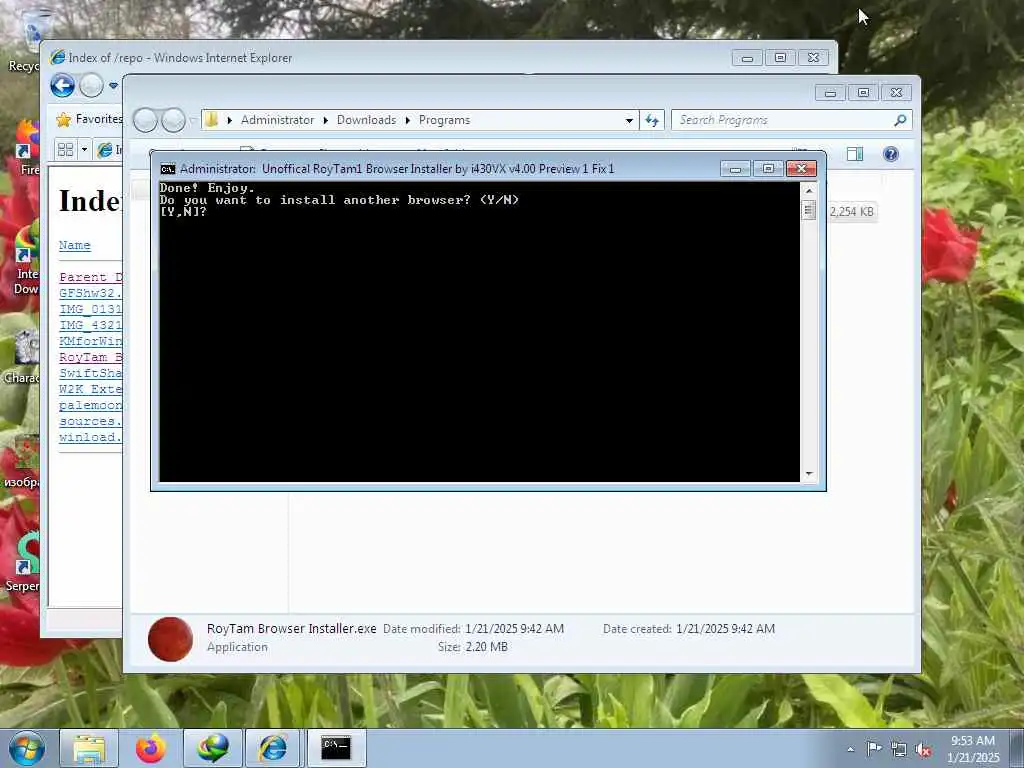Expand the arrow after Administrator breadcrumb
The width and height of the screenshot is (1024, 768).
click(x=325, y=120)
